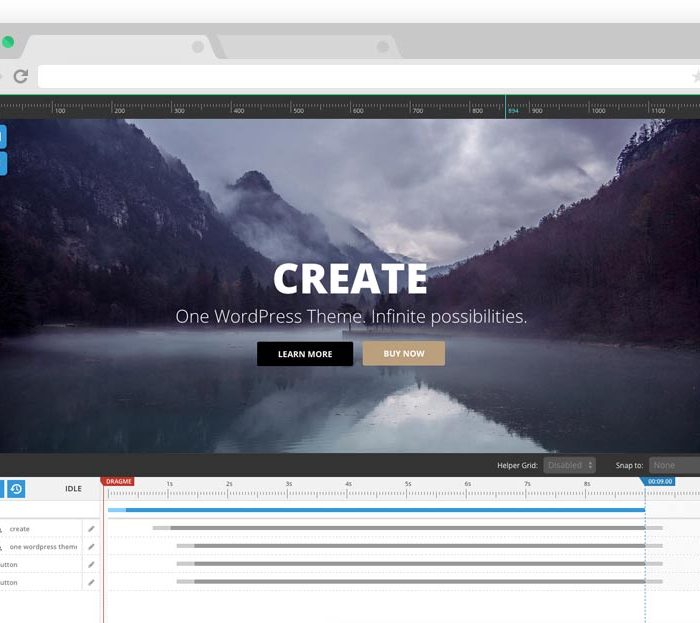Click the LEARN MORE button

click(x=305, y=354)
